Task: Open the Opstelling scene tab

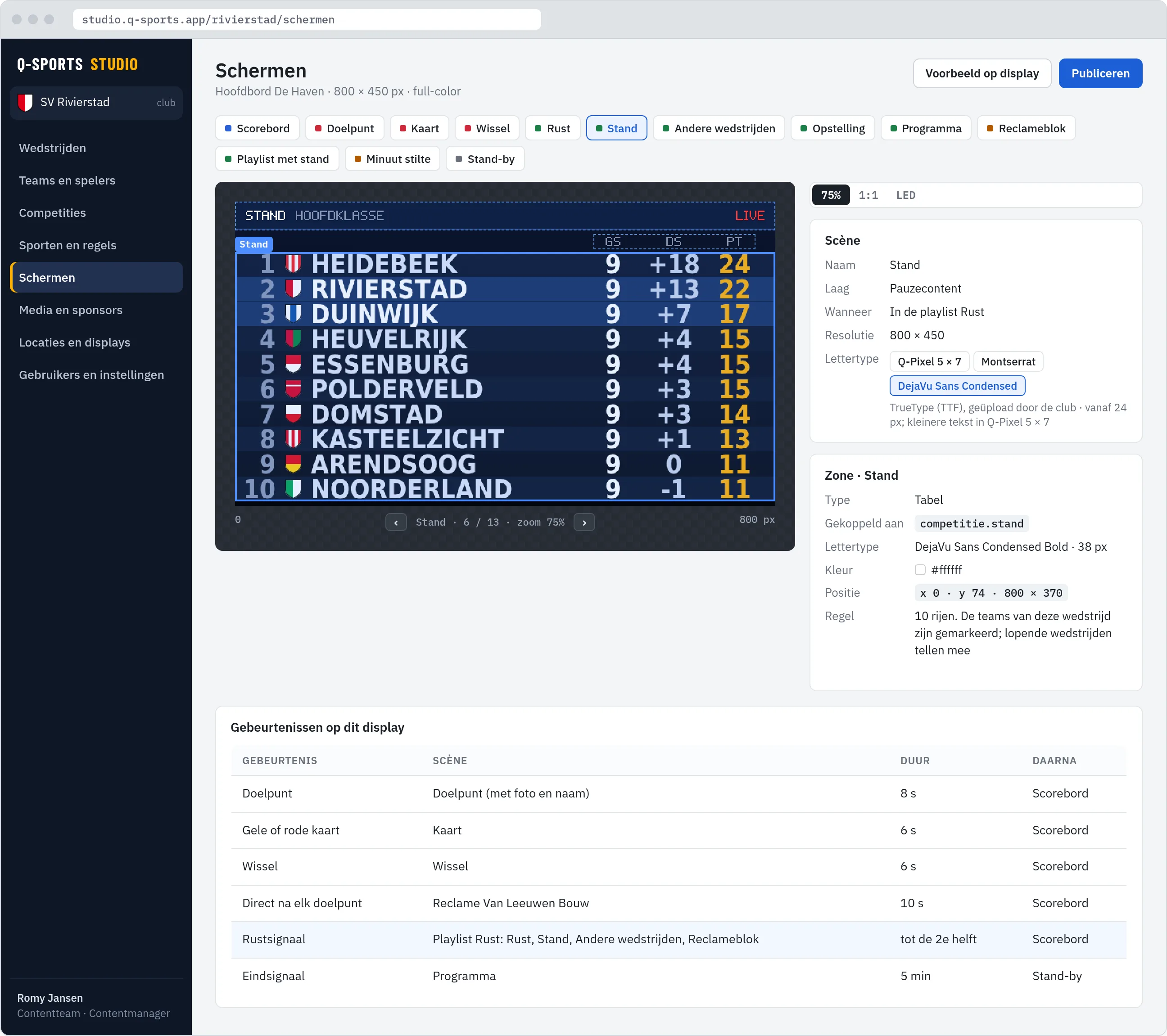Action: tap(832, 128)
